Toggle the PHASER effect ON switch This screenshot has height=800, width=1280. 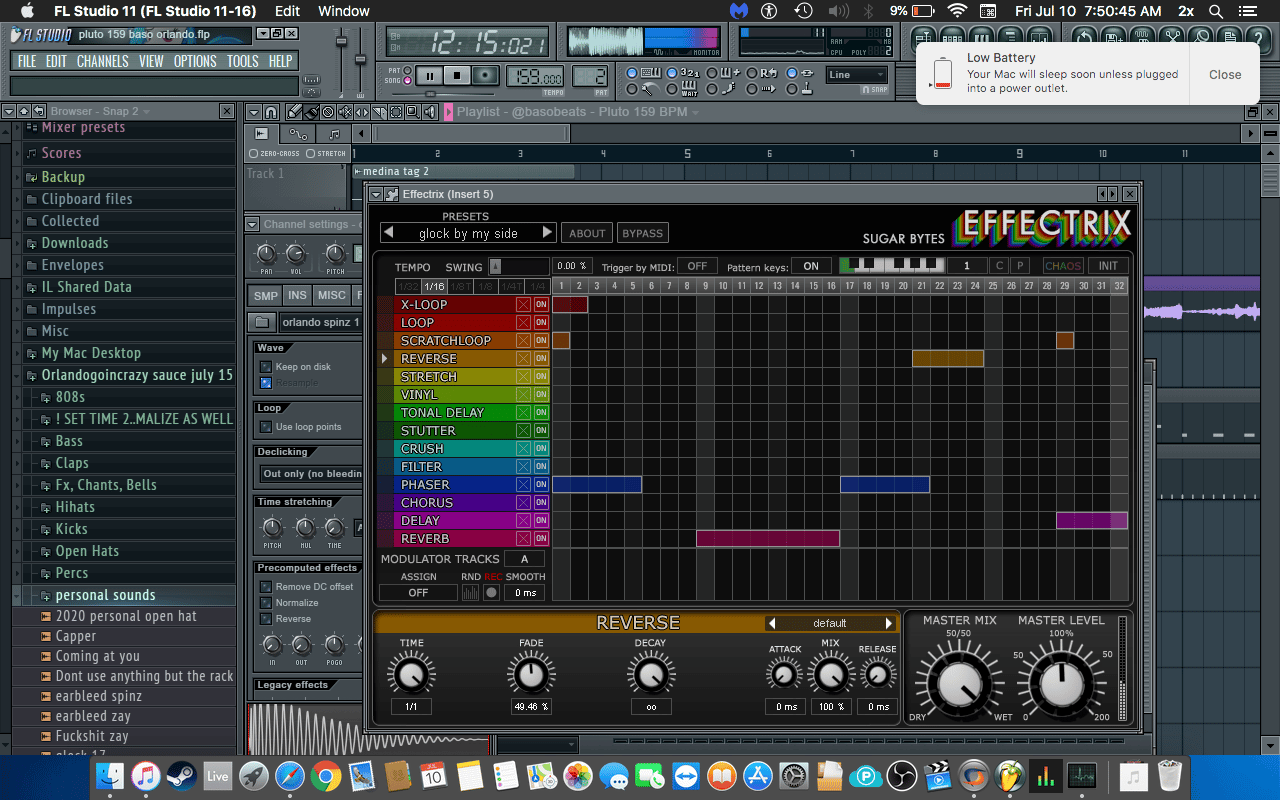tap(541, 485)
